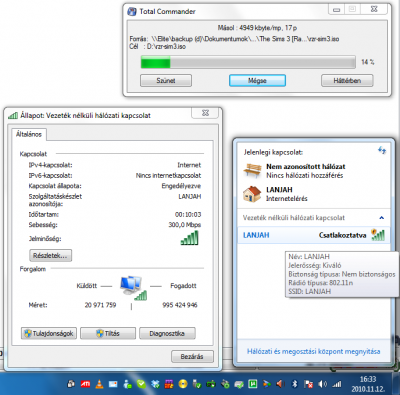
Task: Minimize the Total Commander copy dialog
Action: 336,10
